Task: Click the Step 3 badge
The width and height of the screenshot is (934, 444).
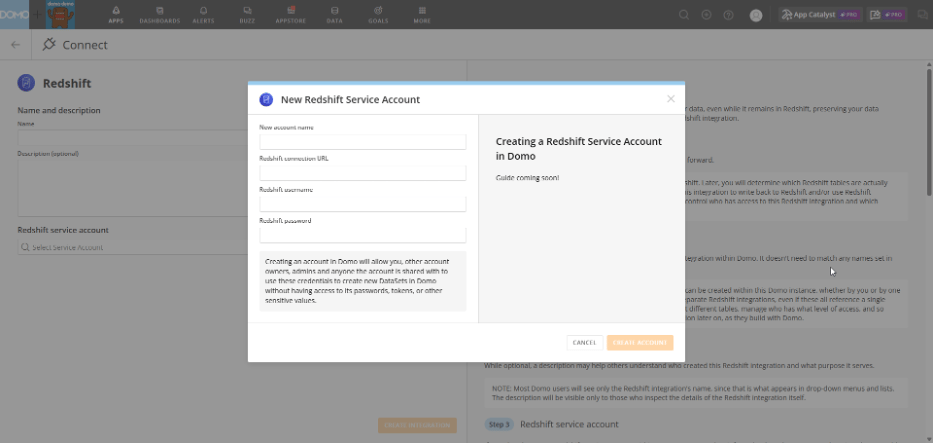Action: [x=499, y=424]
